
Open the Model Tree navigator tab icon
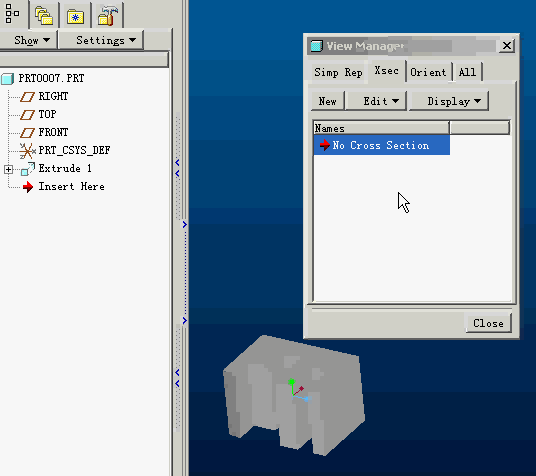[12, 14]
